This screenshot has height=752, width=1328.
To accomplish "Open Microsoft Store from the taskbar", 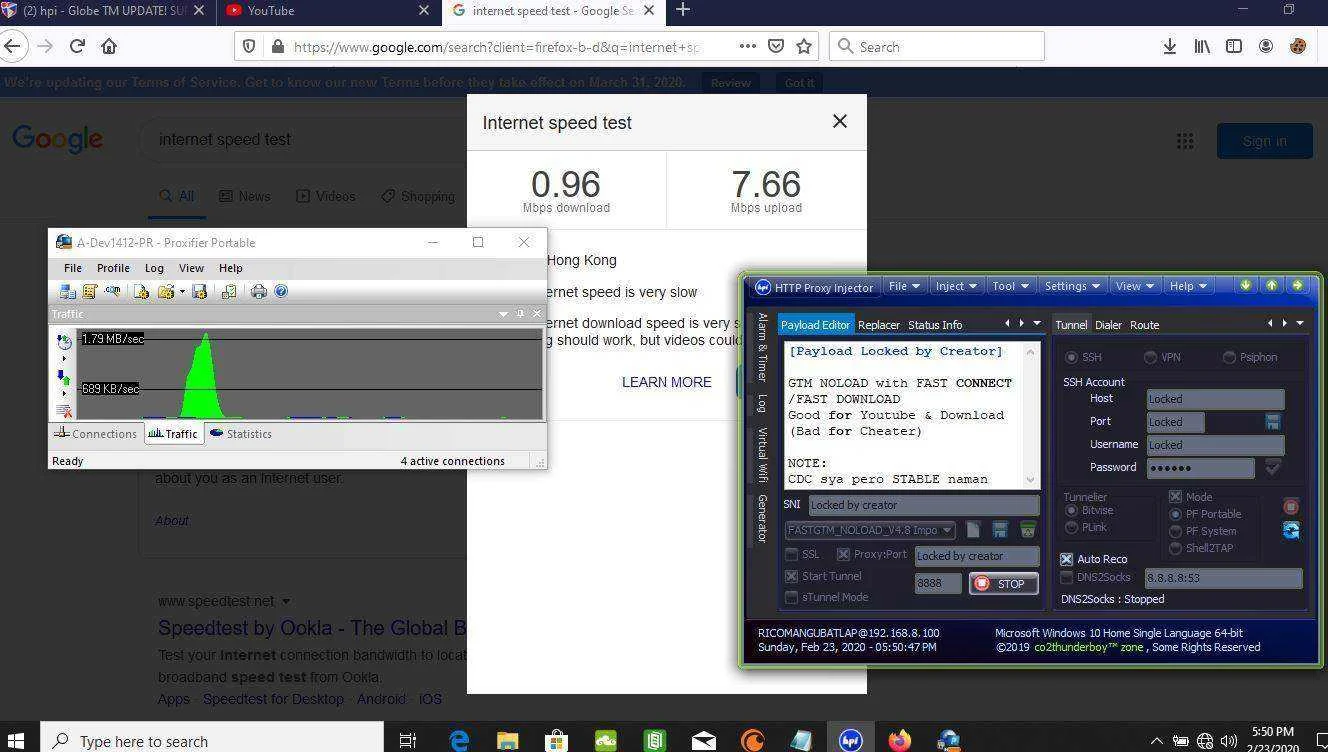I will pos(557,740).
